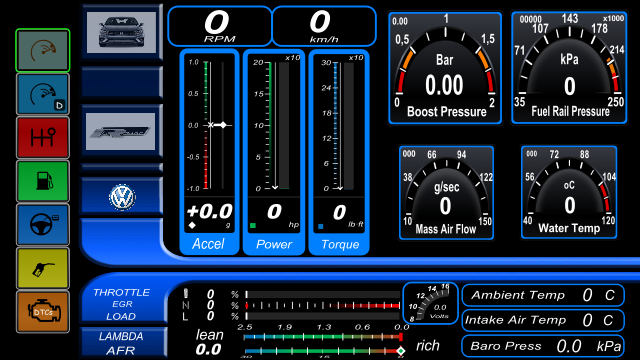Click the Accel g-force panel
Screen dimensions: 640x360
click(x=209, y=152)
